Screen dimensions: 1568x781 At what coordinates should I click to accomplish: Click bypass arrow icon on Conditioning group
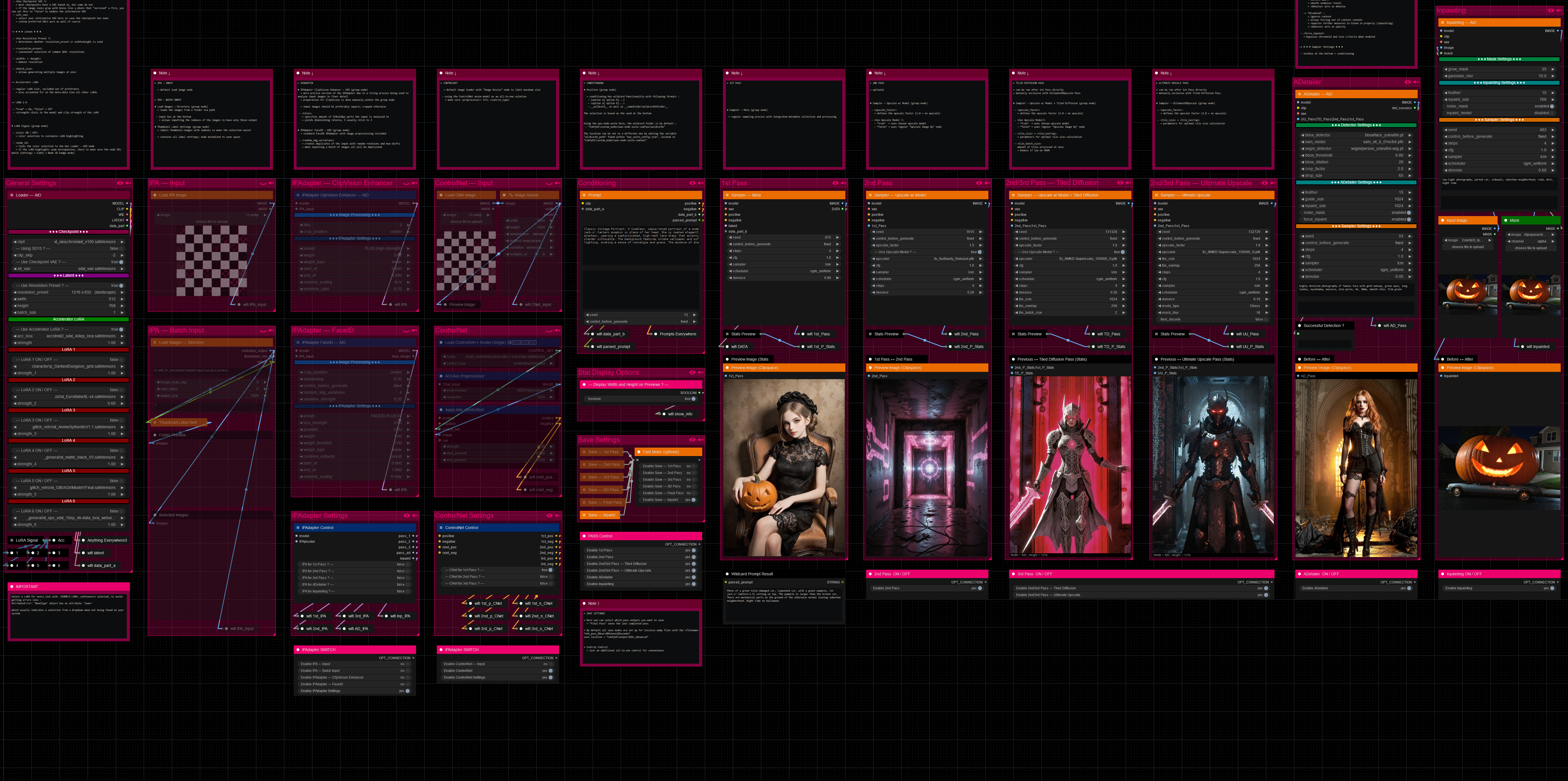[x=701, y=183]
